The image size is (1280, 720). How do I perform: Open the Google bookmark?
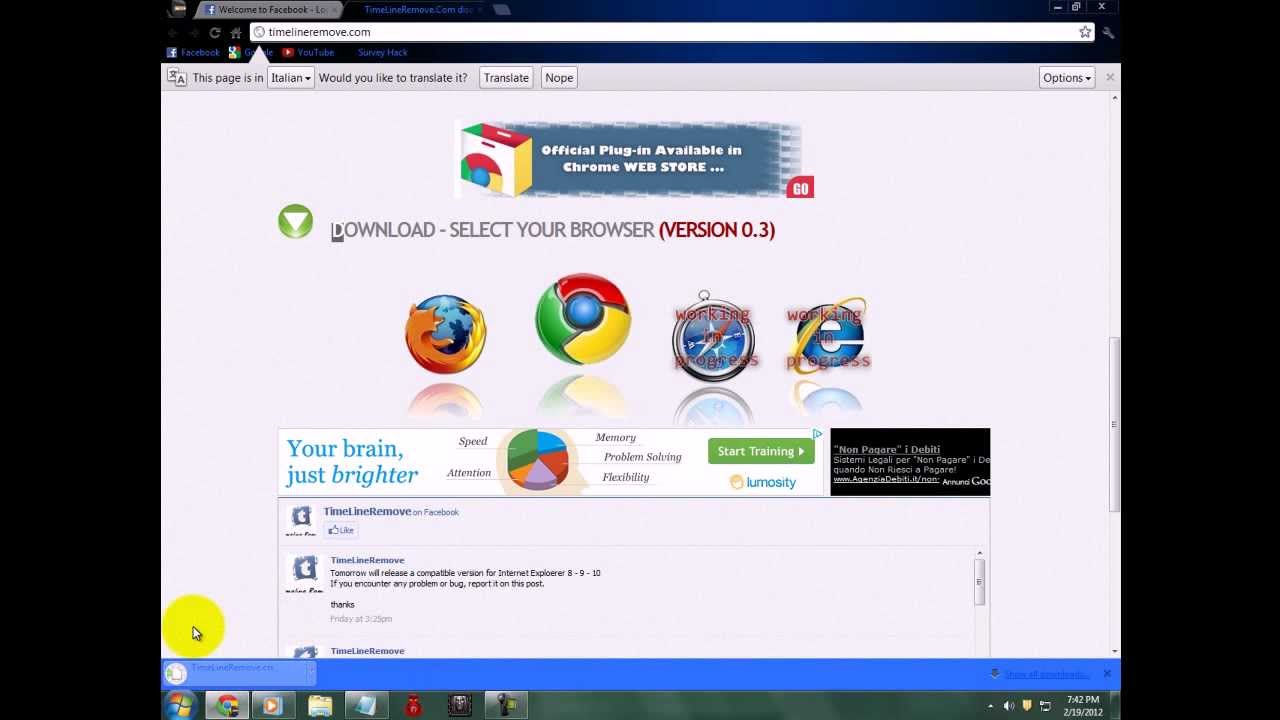click(x=251, y=52)
